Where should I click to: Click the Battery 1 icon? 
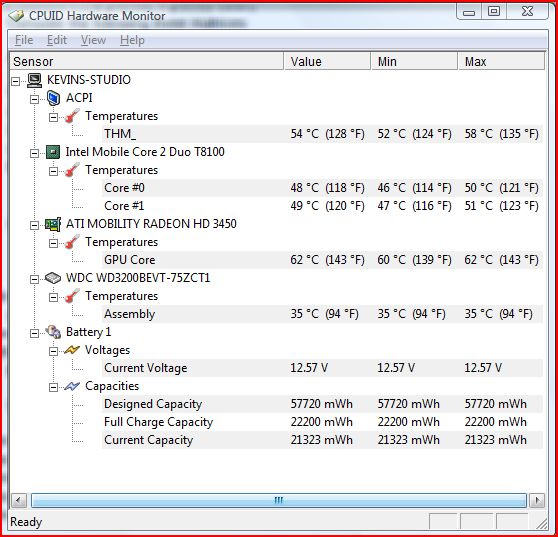[53, 332]
